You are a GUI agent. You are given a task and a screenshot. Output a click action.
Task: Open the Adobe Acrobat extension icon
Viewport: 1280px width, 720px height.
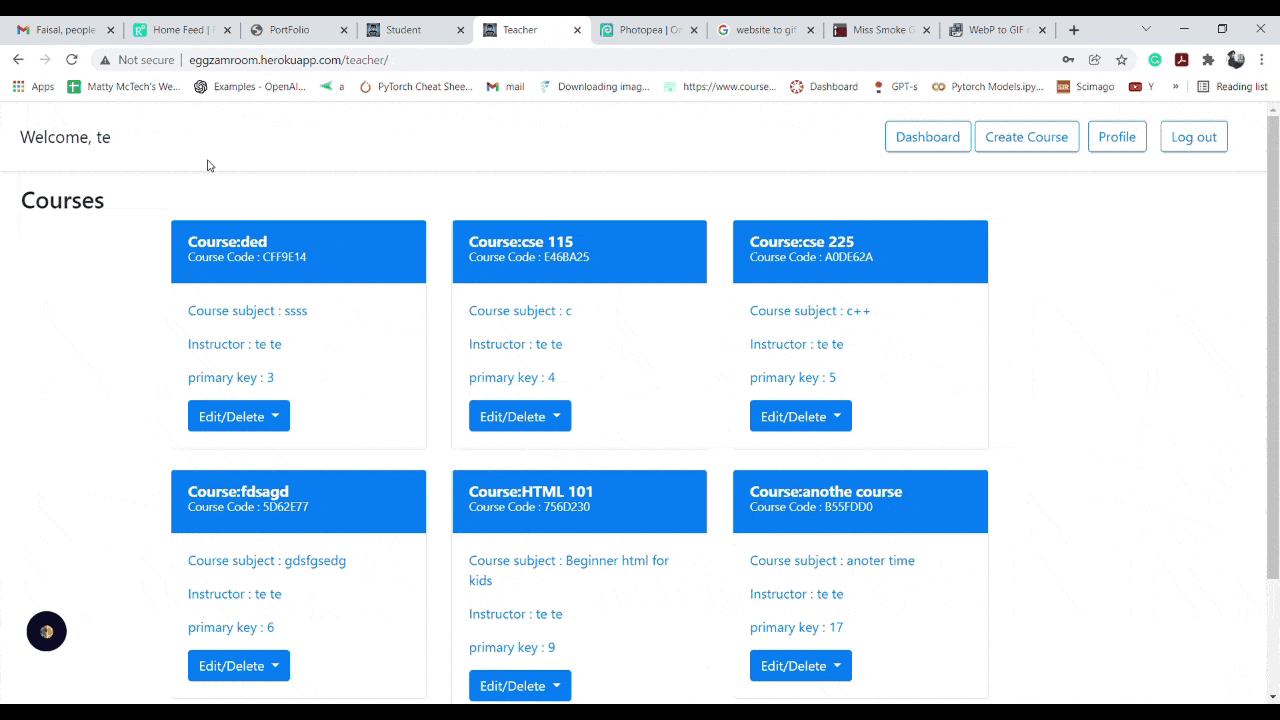(1181, 60)
